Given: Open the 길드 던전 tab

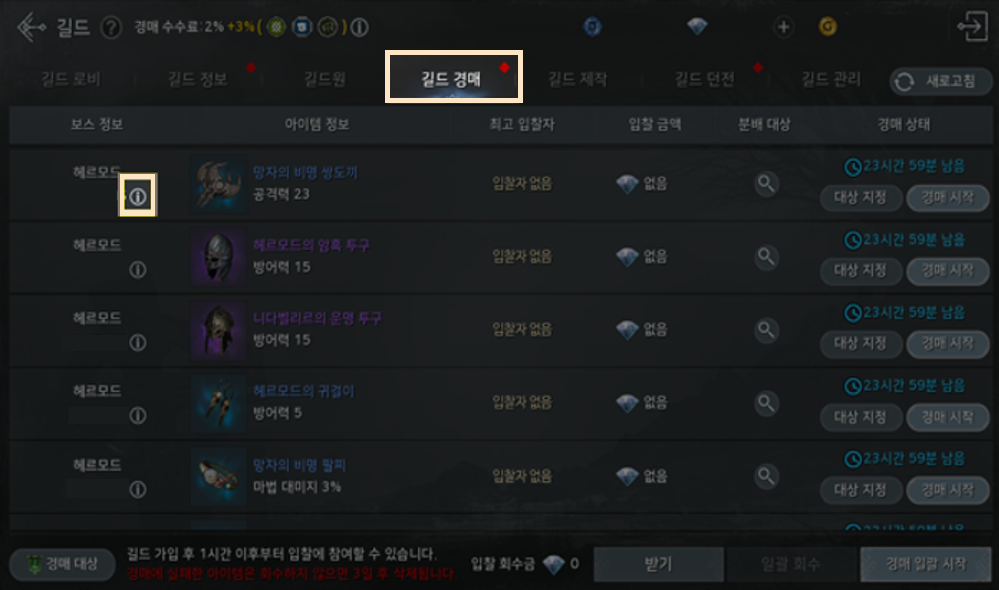Looking at the screenshot, I should tap(705, 79).
